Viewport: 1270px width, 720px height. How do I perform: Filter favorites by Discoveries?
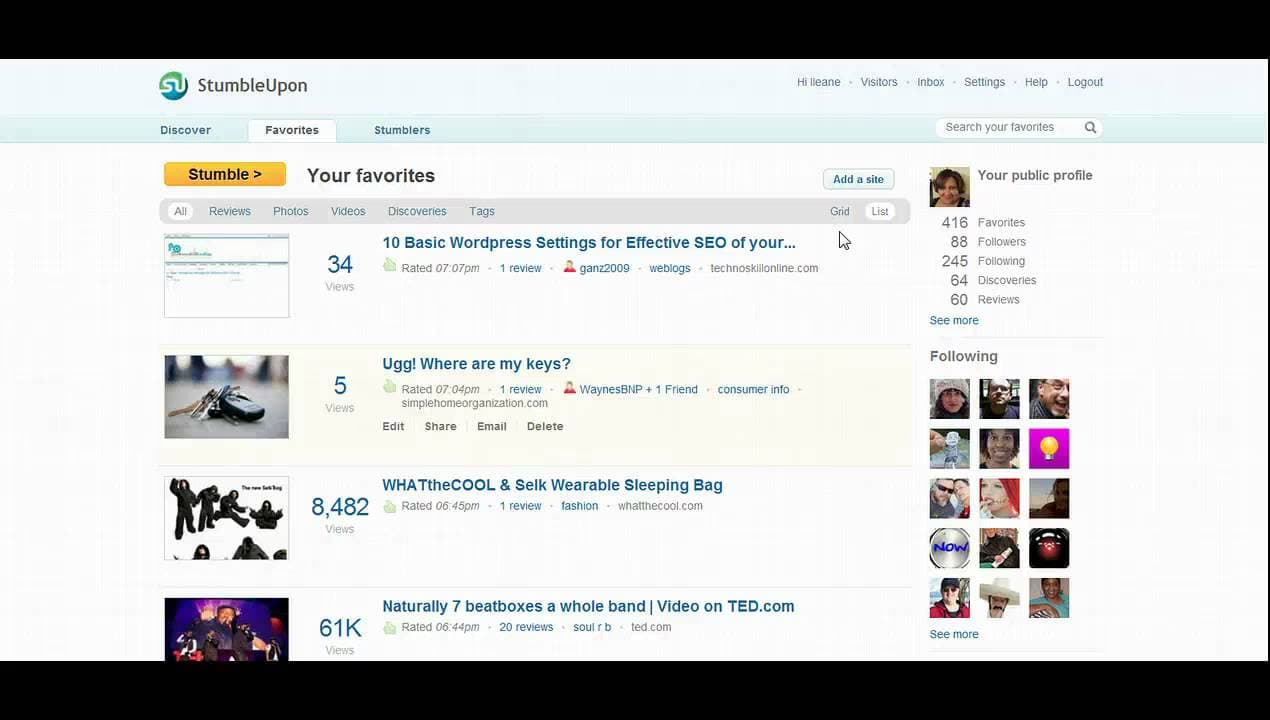click(417, 211)
